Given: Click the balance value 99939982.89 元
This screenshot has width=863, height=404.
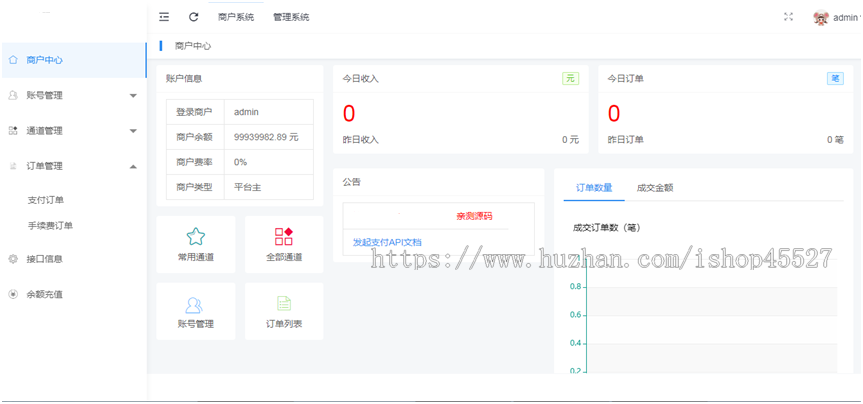Looking at the screenshot, I should 266,137.
